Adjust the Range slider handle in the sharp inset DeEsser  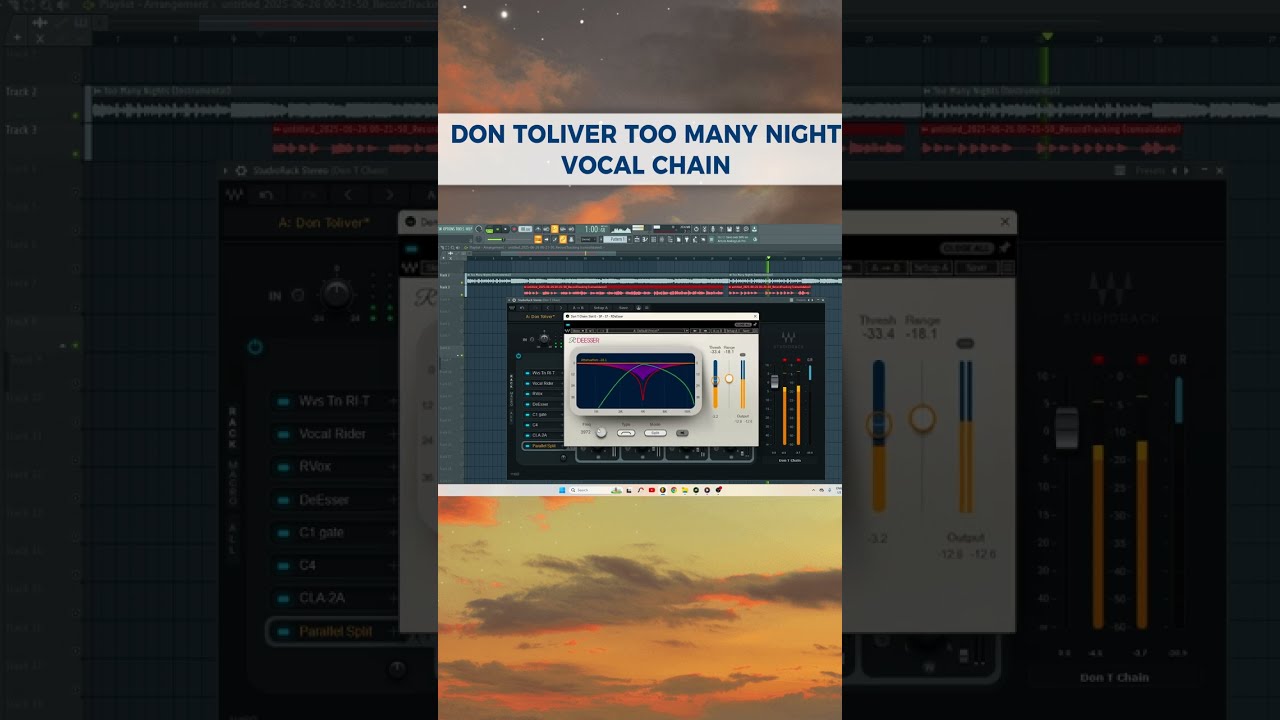[729, 378]
